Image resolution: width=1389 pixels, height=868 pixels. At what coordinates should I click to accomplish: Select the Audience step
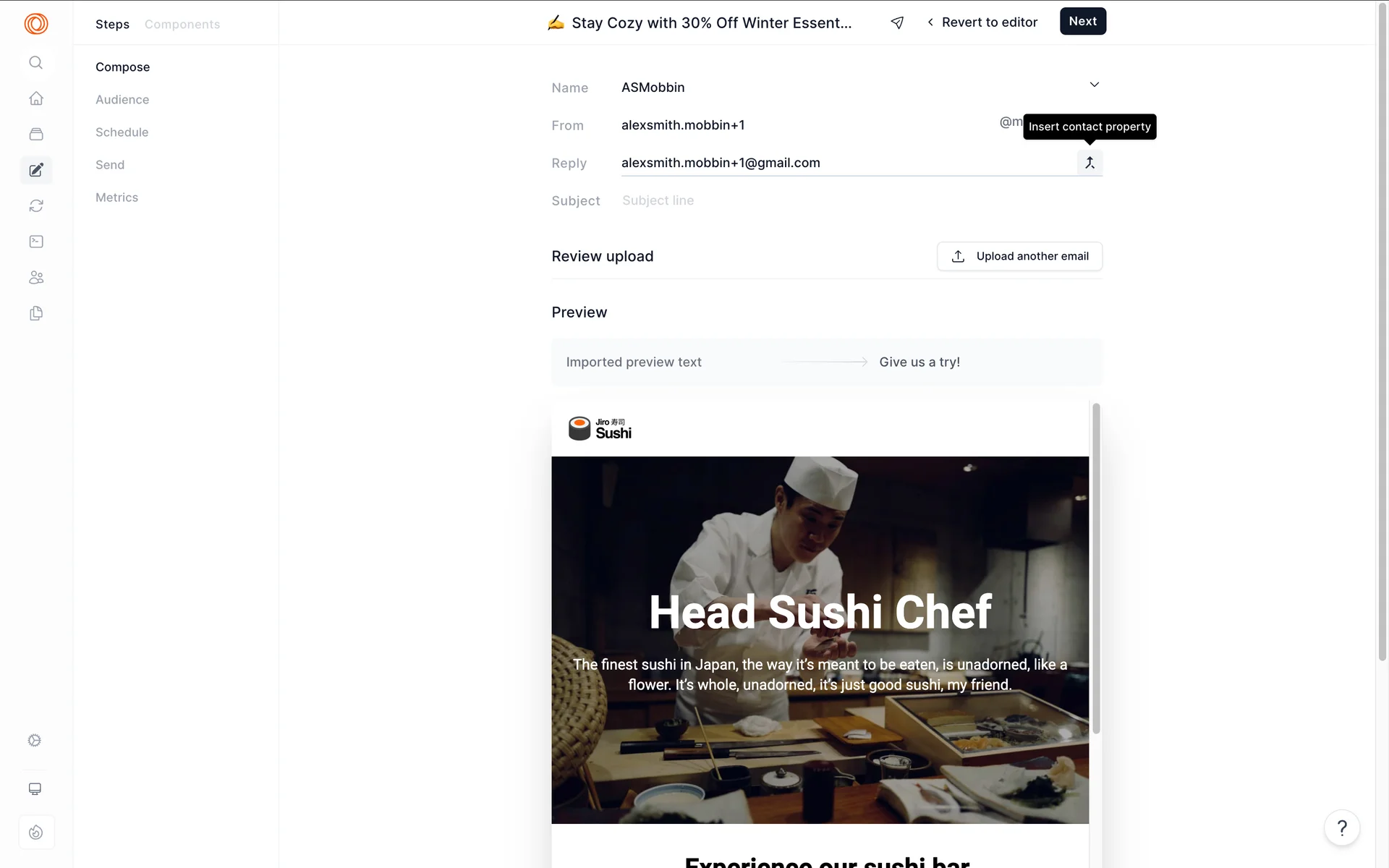[122, 100]
